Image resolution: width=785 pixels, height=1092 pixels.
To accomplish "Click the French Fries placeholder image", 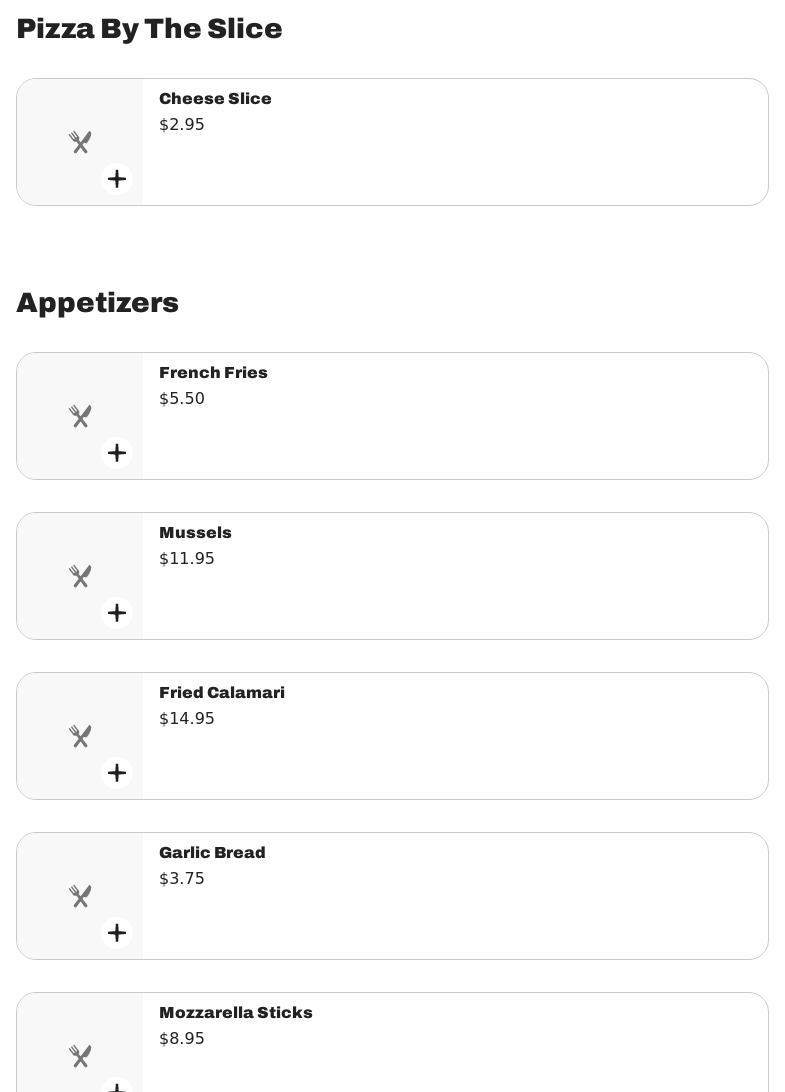I will click(x=80, y=416).
